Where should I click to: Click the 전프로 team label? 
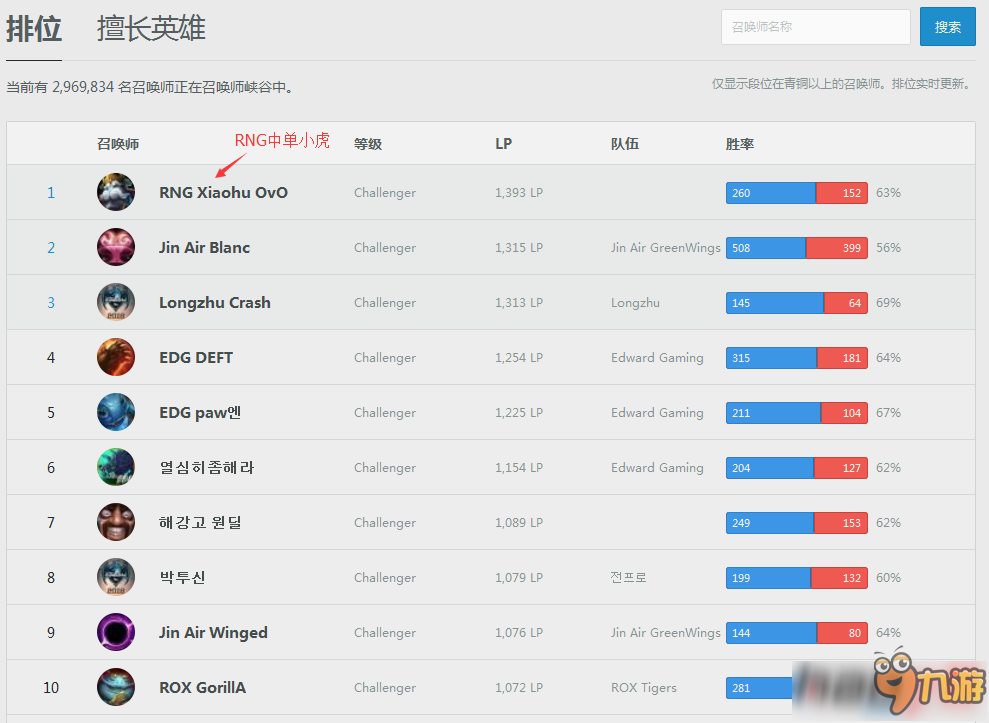pyautogui.click(x=628, y=577)
